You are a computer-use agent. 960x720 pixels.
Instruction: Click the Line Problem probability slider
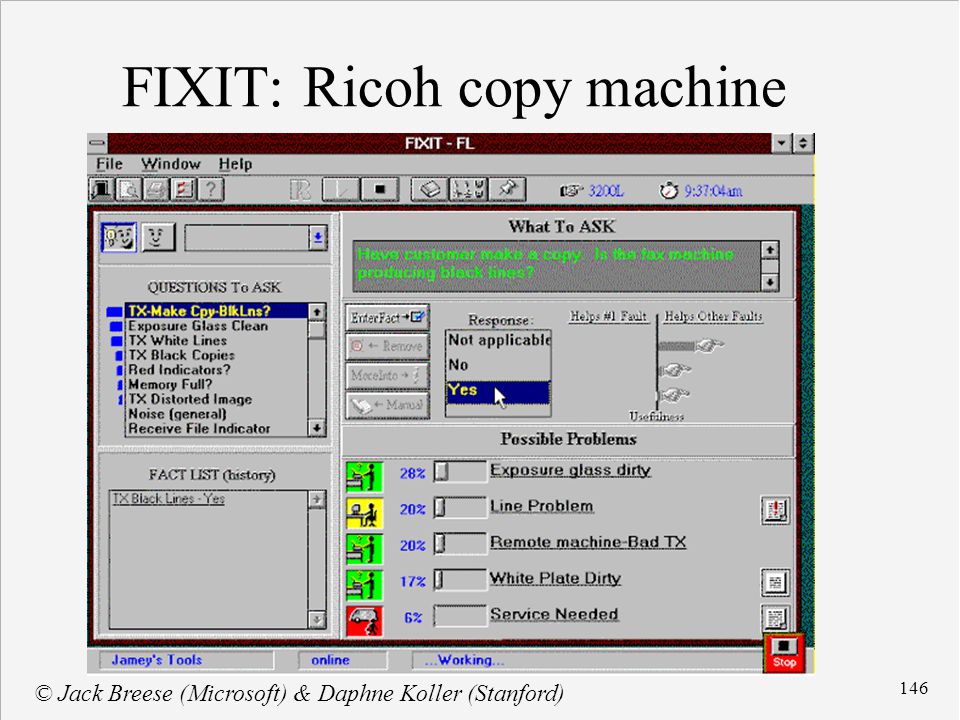tap(460, 508)
